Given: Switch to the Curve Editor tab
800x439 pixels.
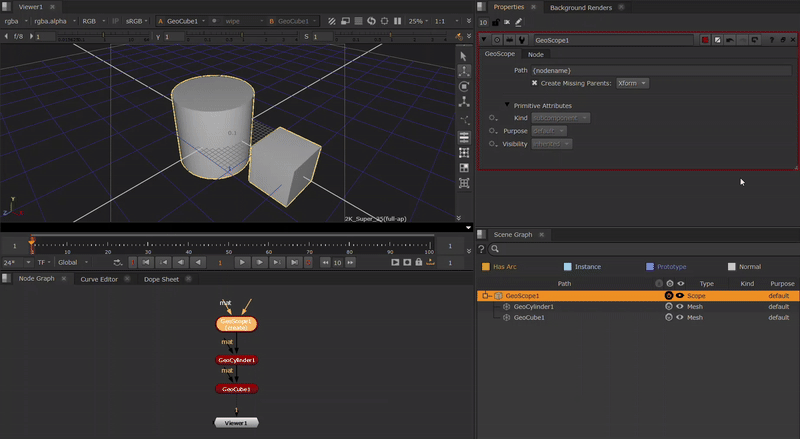Looking at the screenshot, I should (99, 279).
